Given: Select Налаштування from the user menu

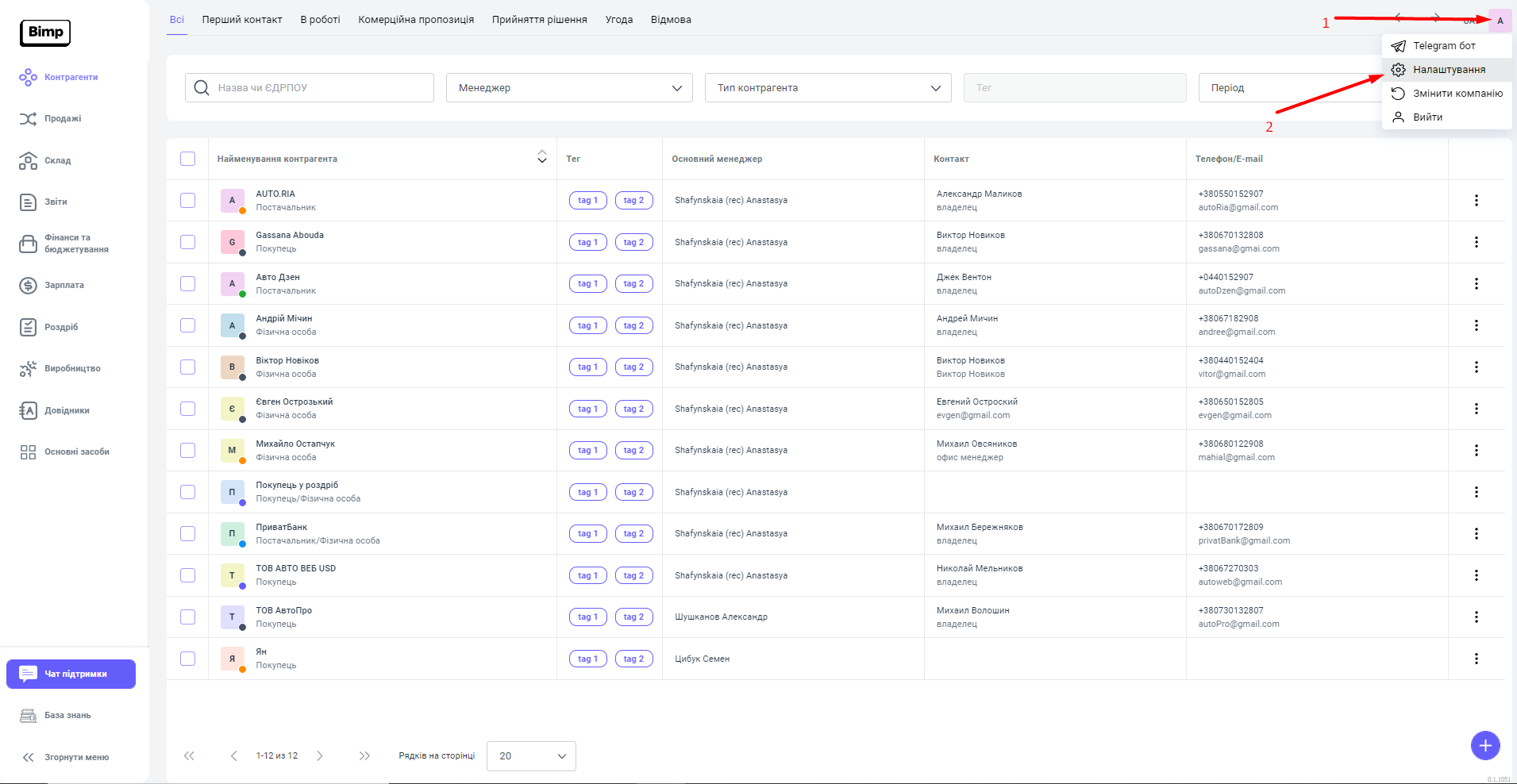Looking at the screenshot, I should point(1448,70).
